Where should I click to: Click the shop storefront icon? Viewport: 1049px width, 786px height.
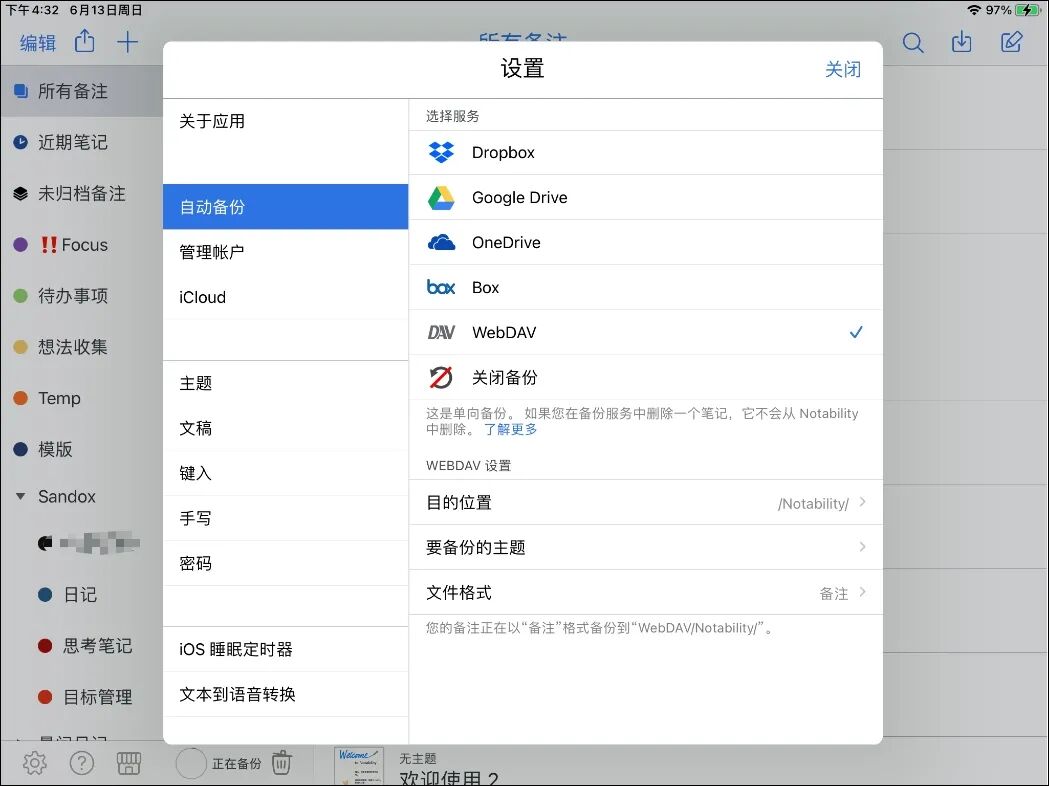pyautogui.click(x=128, y=763)
